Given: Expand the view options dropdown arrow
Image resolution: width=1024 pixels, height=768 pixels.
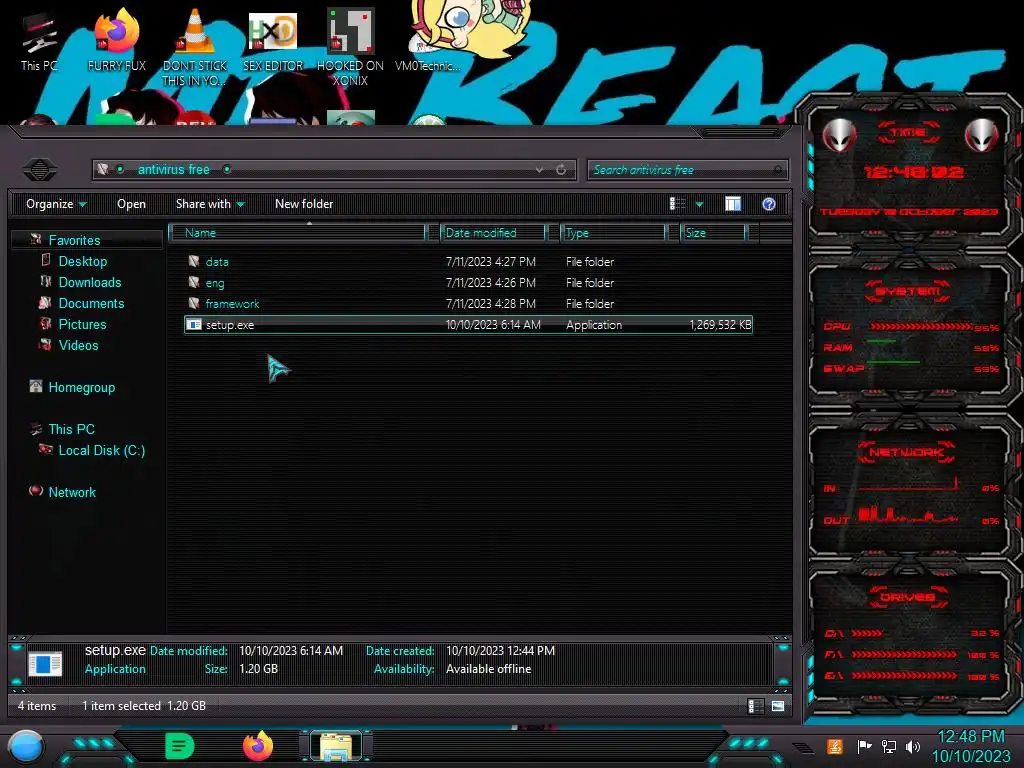Looking at the screenshot, I should (699, 204).
